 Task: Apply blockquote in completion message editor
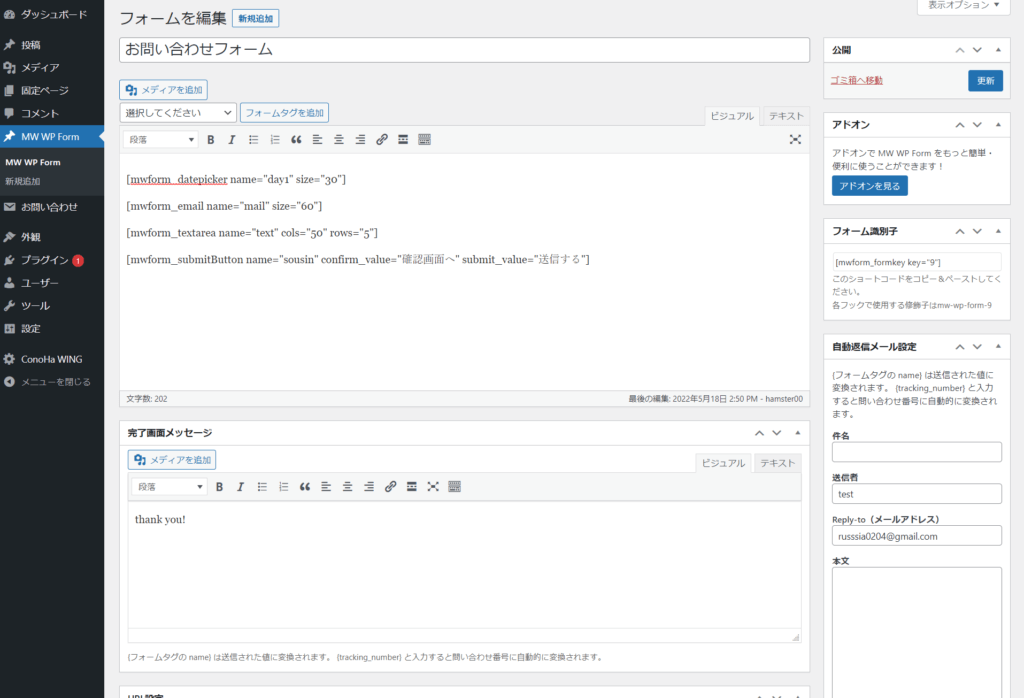[x=305, y=487]
